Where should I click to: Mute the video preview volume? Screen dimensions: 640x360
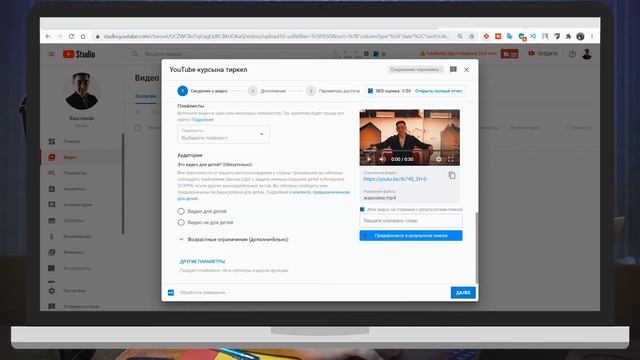point(382,159)
